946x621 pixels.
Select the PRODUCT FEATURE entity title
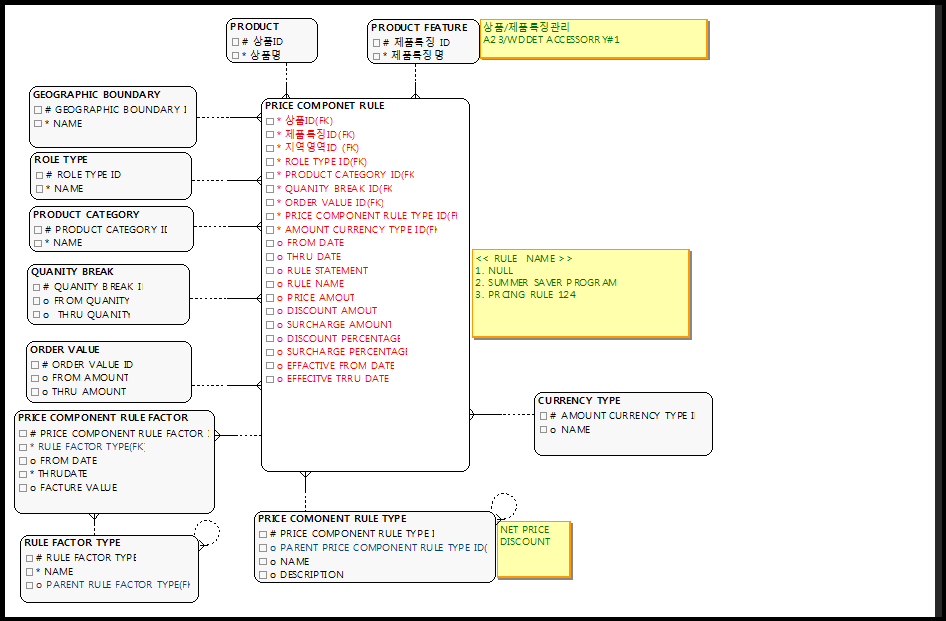click(419, 27)
